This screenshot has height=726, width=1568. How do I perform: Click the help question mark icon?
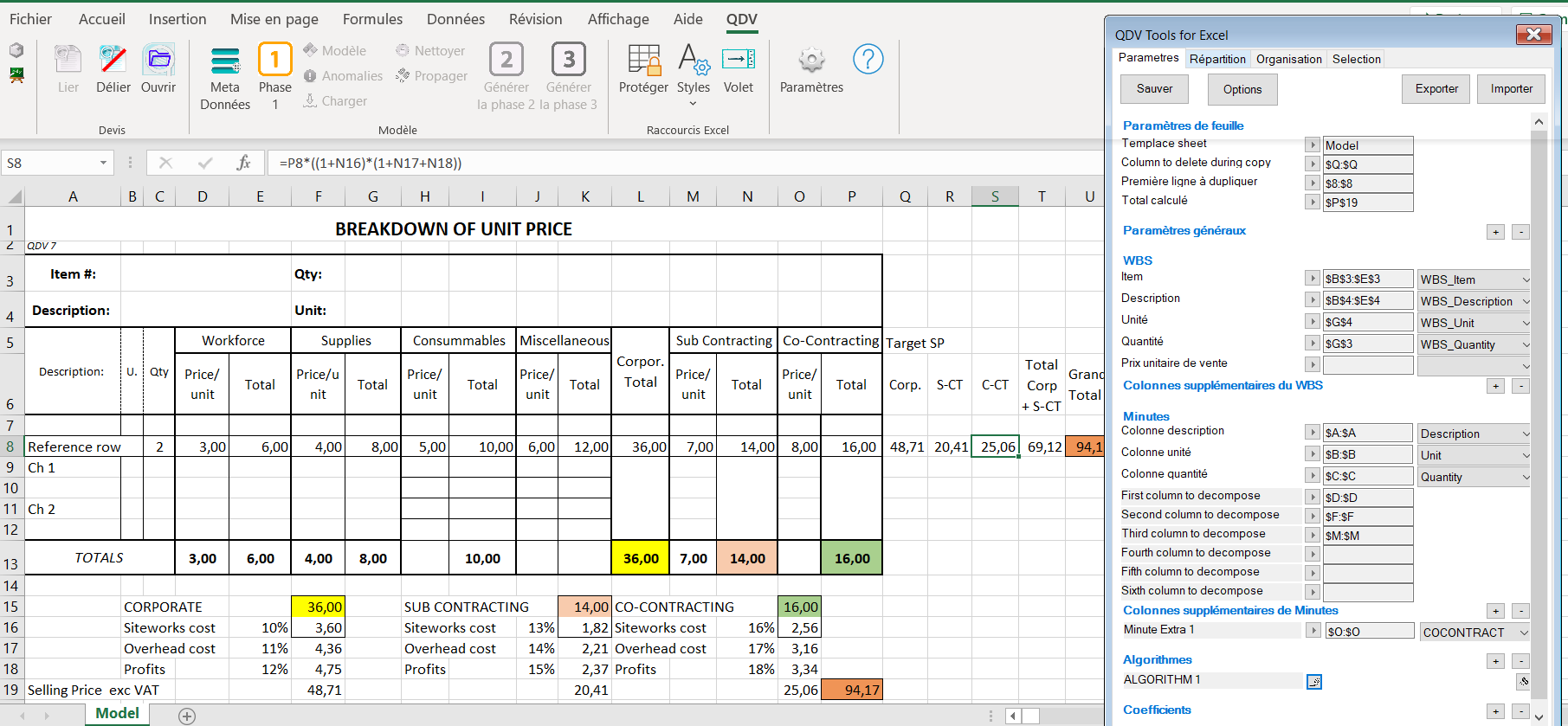tap(868, 59)
